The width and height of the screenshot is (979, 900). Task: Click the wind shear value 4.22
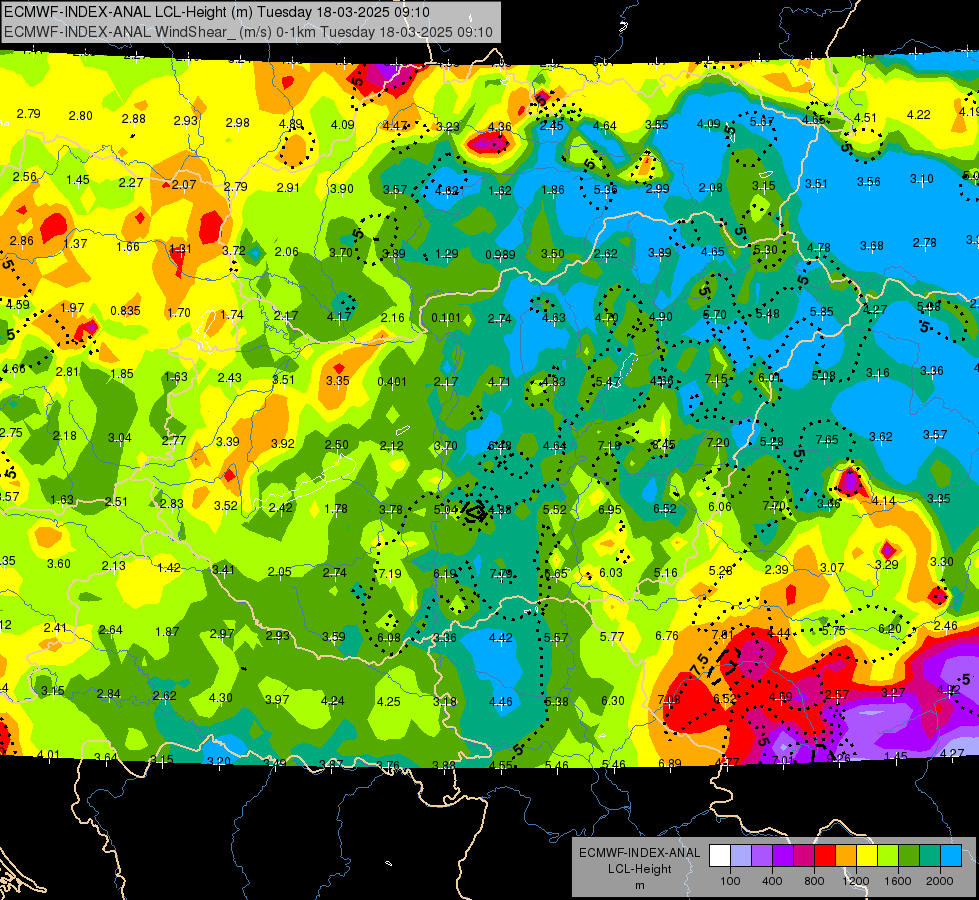pos(918,114)
